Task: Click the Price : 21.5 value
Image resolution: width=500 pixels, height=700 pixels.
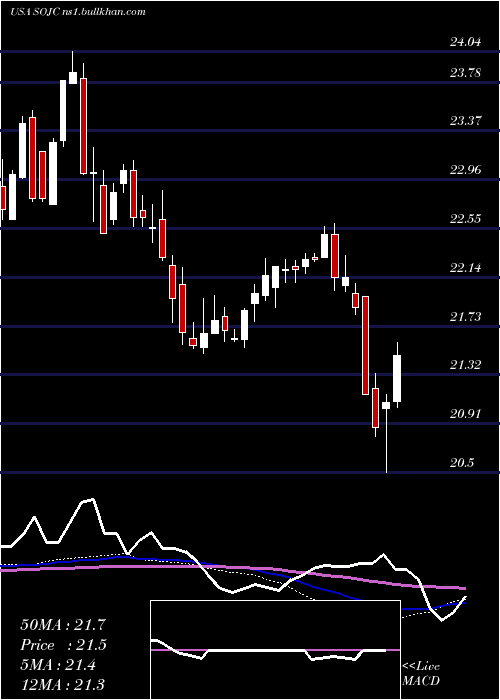Action: (x=63, y=645)
